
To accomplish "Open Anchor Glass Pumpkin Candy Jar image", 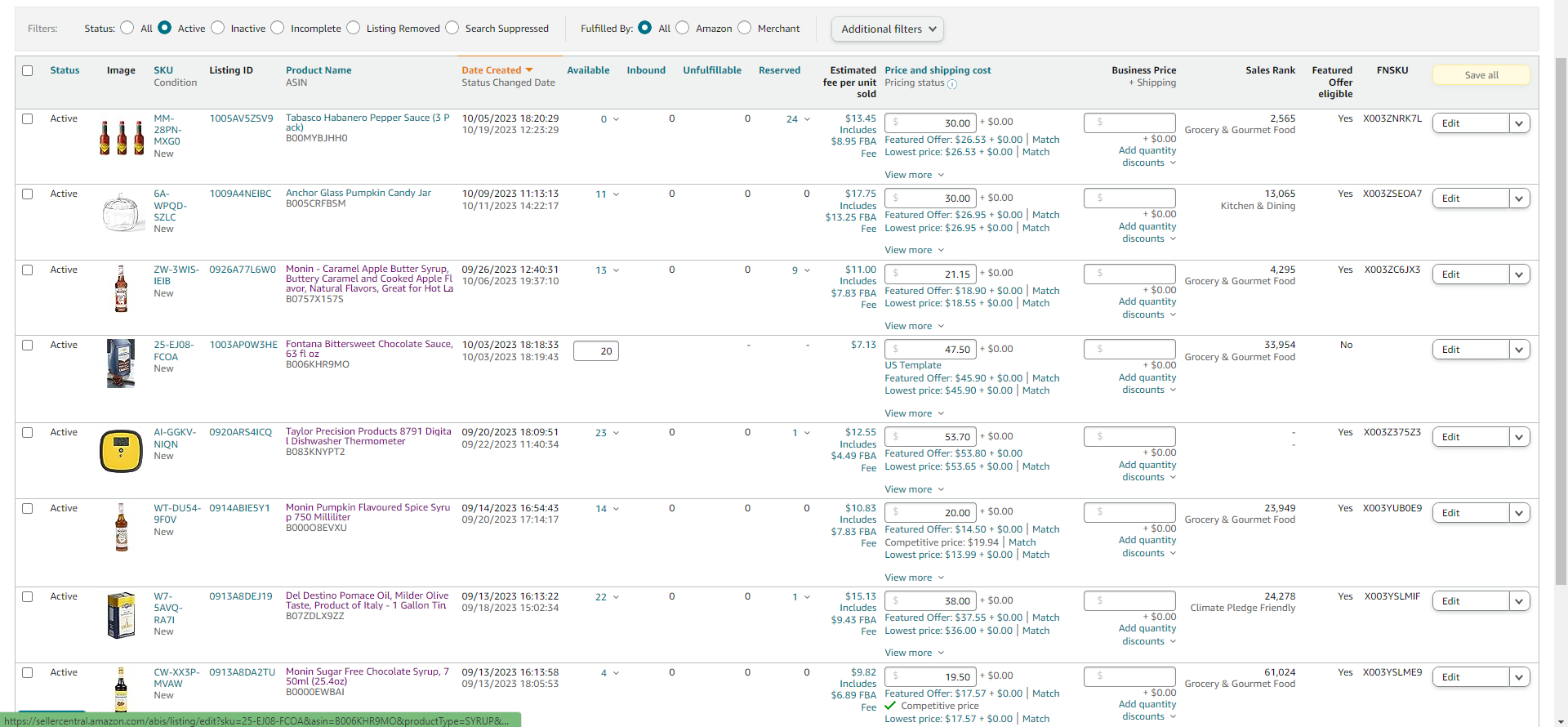I will 122,212.
